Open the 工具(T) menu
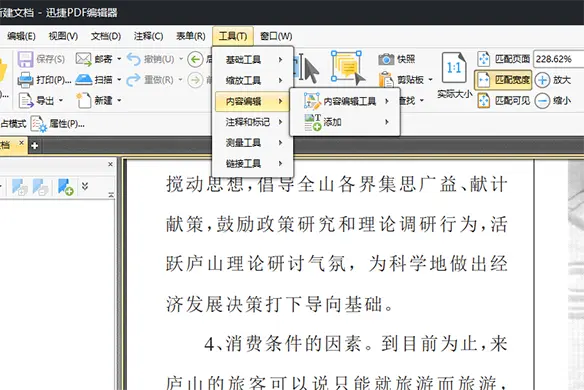Screen dimensions: 584x390 click(233, 36)
